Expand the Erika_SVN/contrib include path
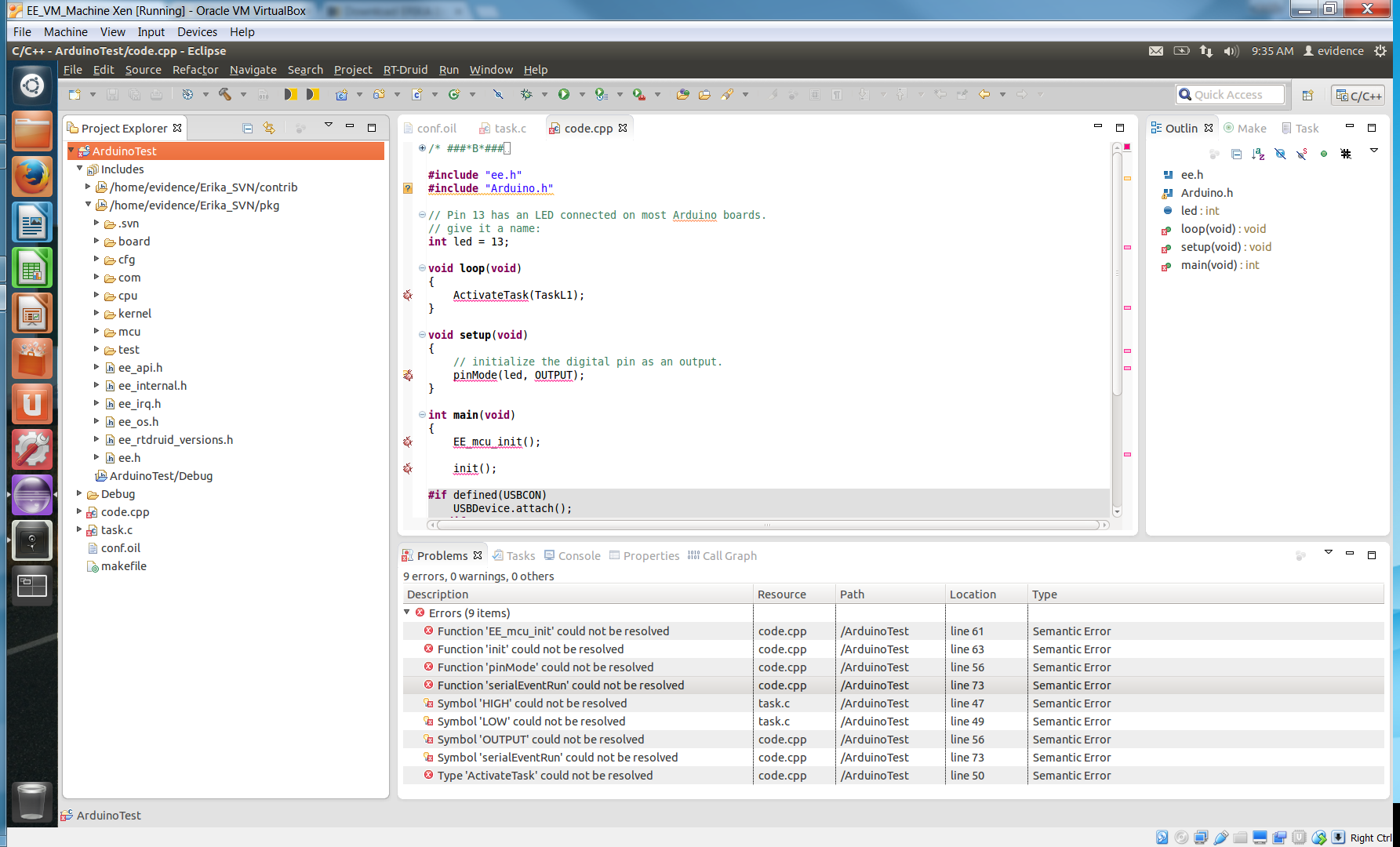Viewport: 1400px width, 847px height. 89,187
